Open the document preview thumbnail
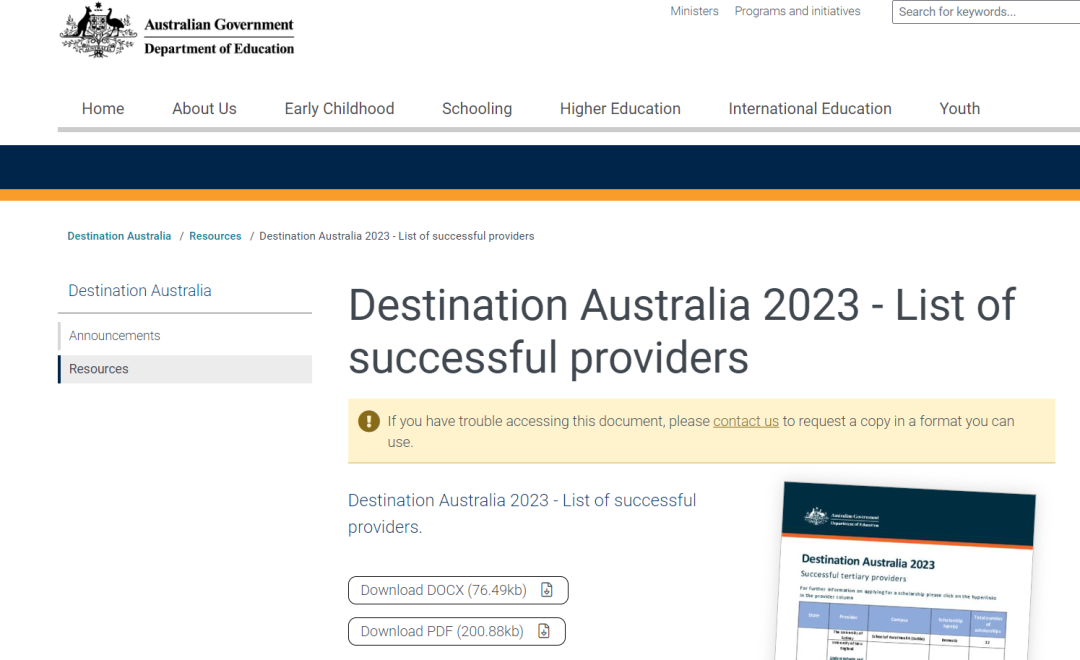This screenshot has width=1080, height=660. pos(905,570)
